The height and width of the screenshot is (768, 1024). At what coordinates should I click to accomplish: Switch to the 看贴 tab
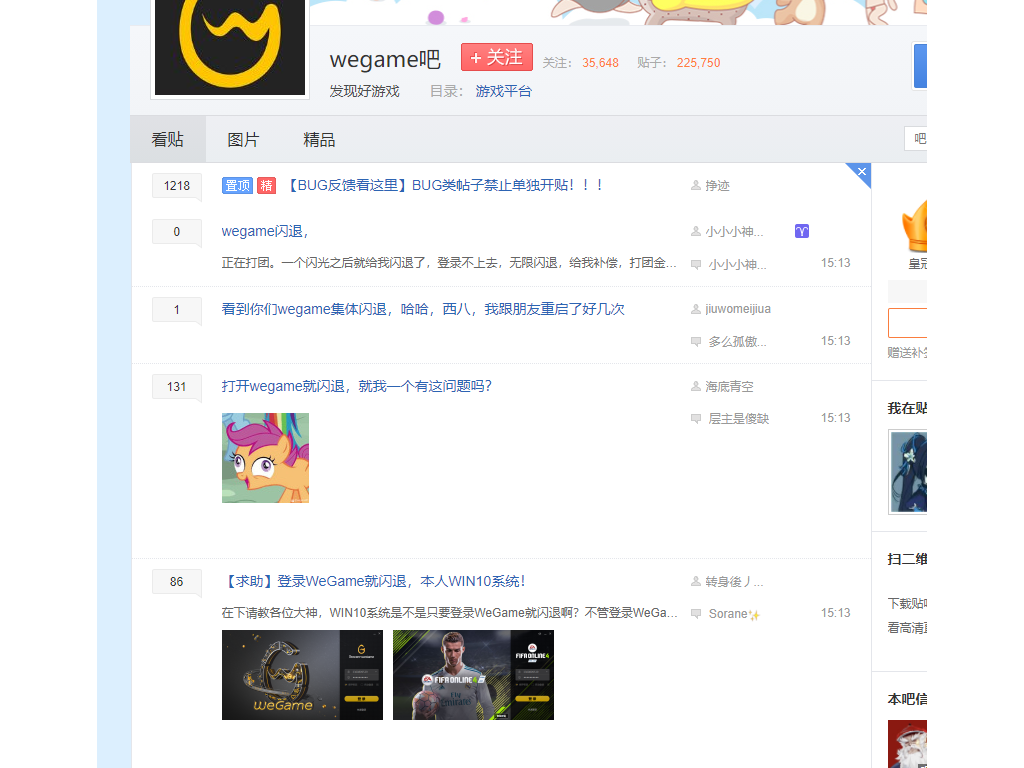click(168, 139)
